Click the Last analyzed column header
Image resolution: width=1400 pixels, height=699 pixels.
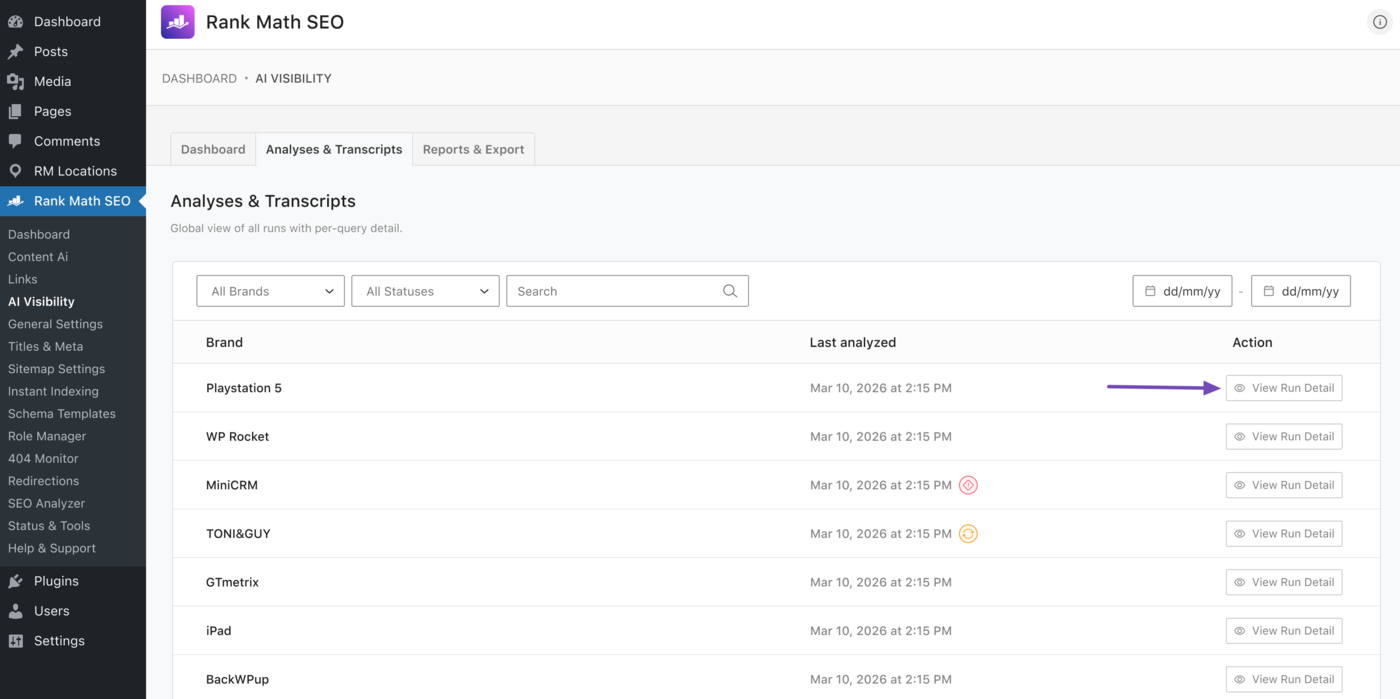click(853, 342)
